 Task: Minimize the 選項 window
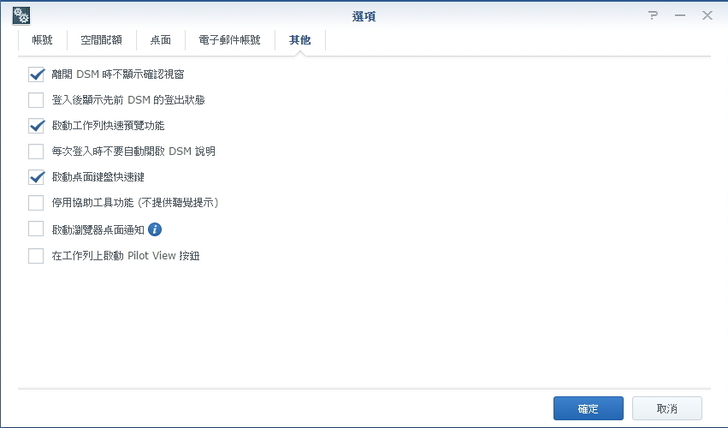[680, 15]
